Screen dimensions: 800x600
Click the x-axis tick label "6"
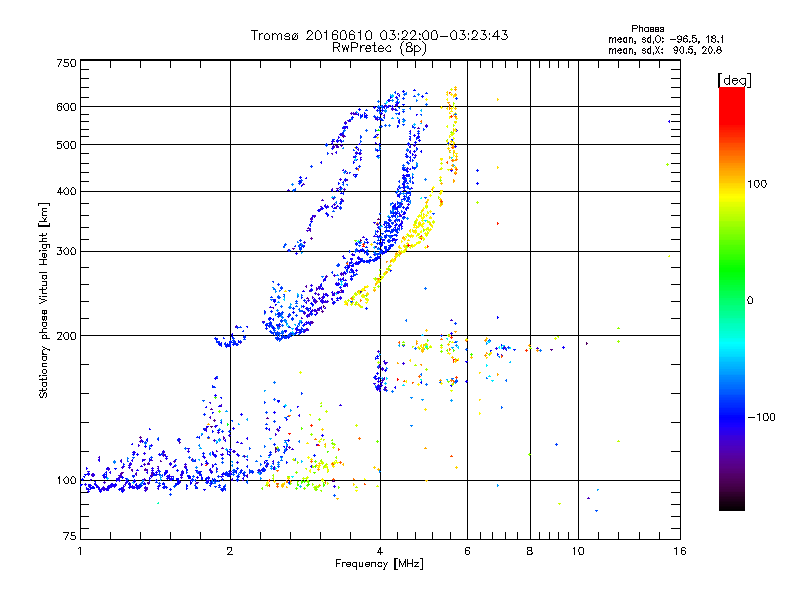pos(467,551)
